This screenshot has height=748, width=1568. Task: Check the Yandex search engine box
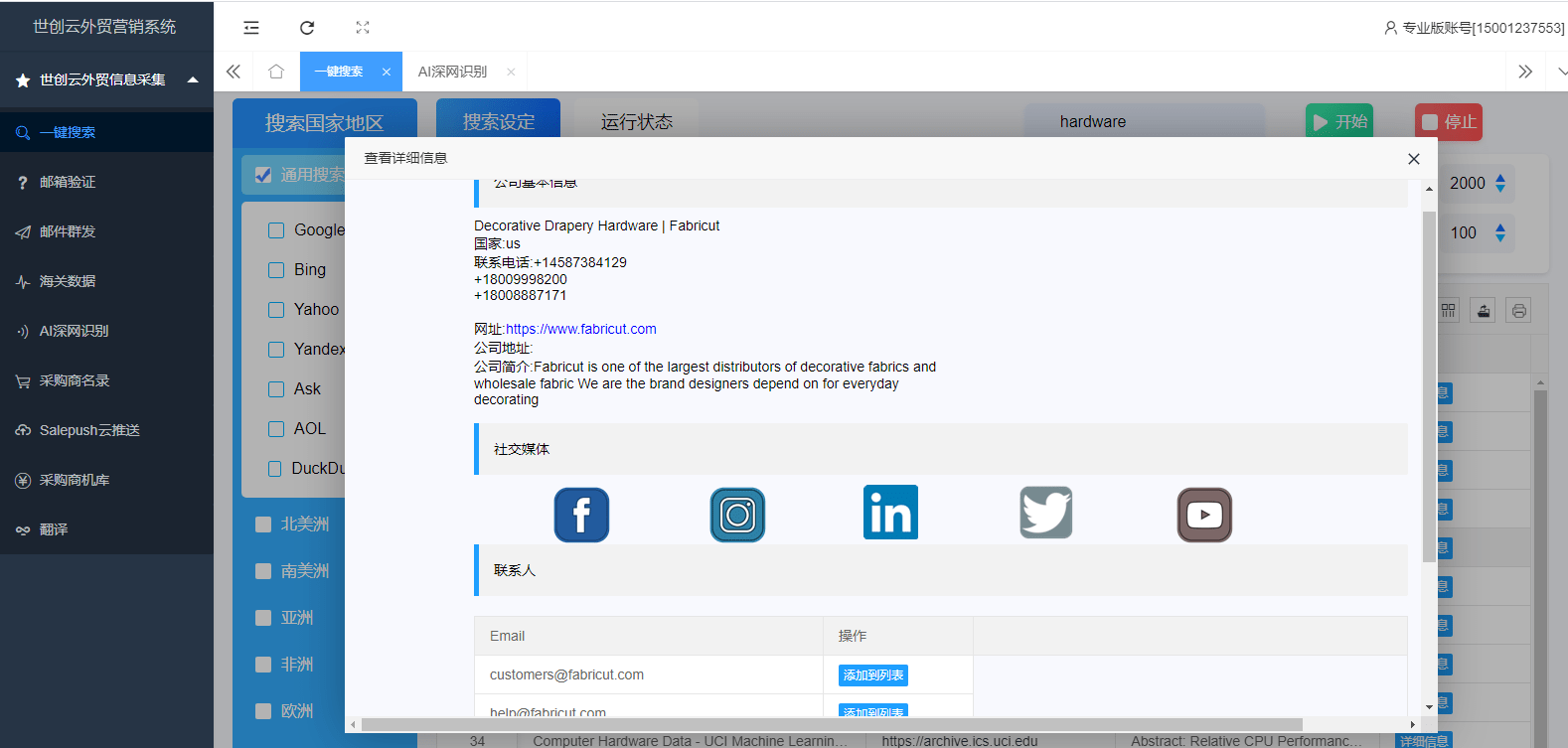pos(276,350)
